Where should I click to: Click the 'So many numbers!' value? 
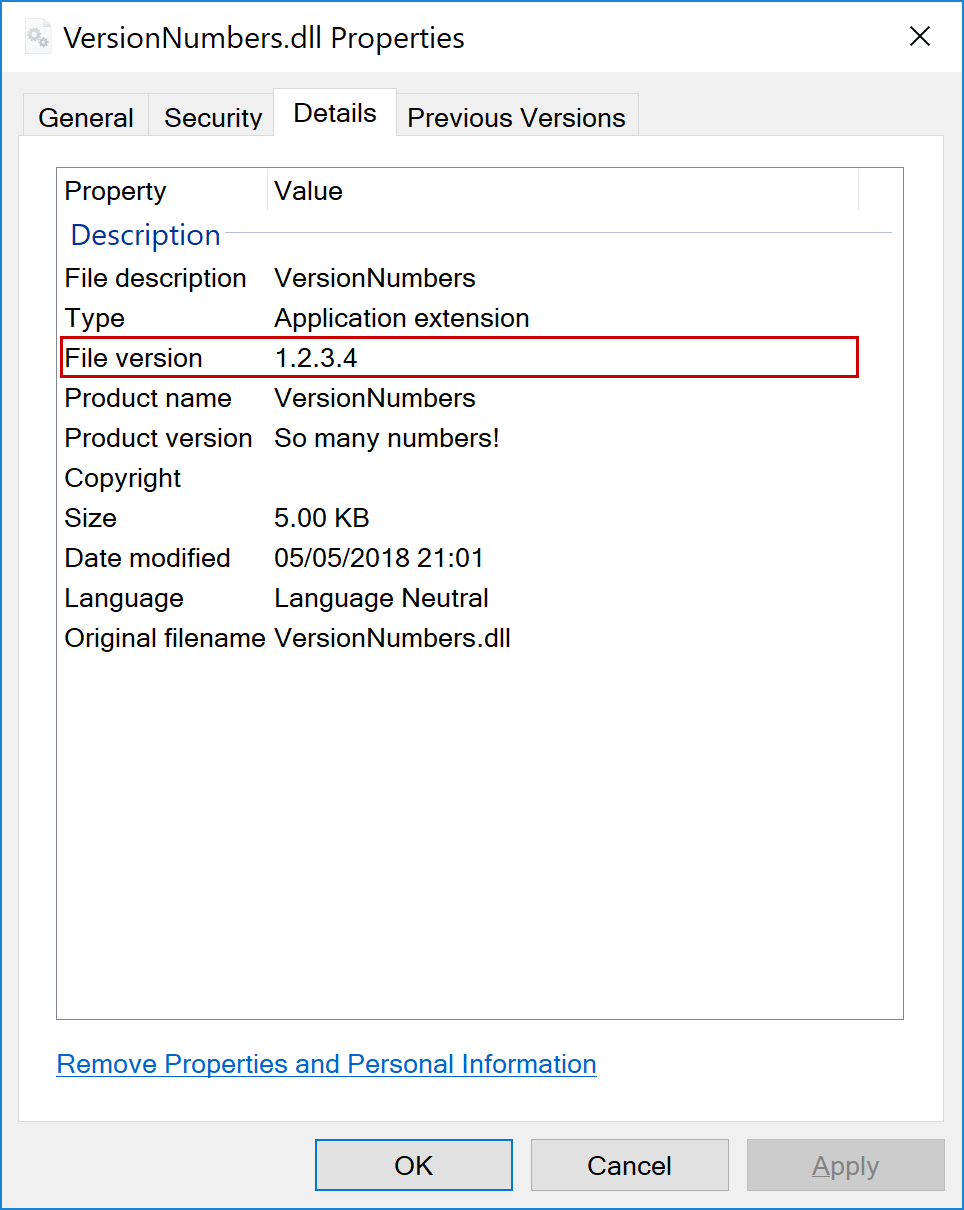click(x=387, y=438)
